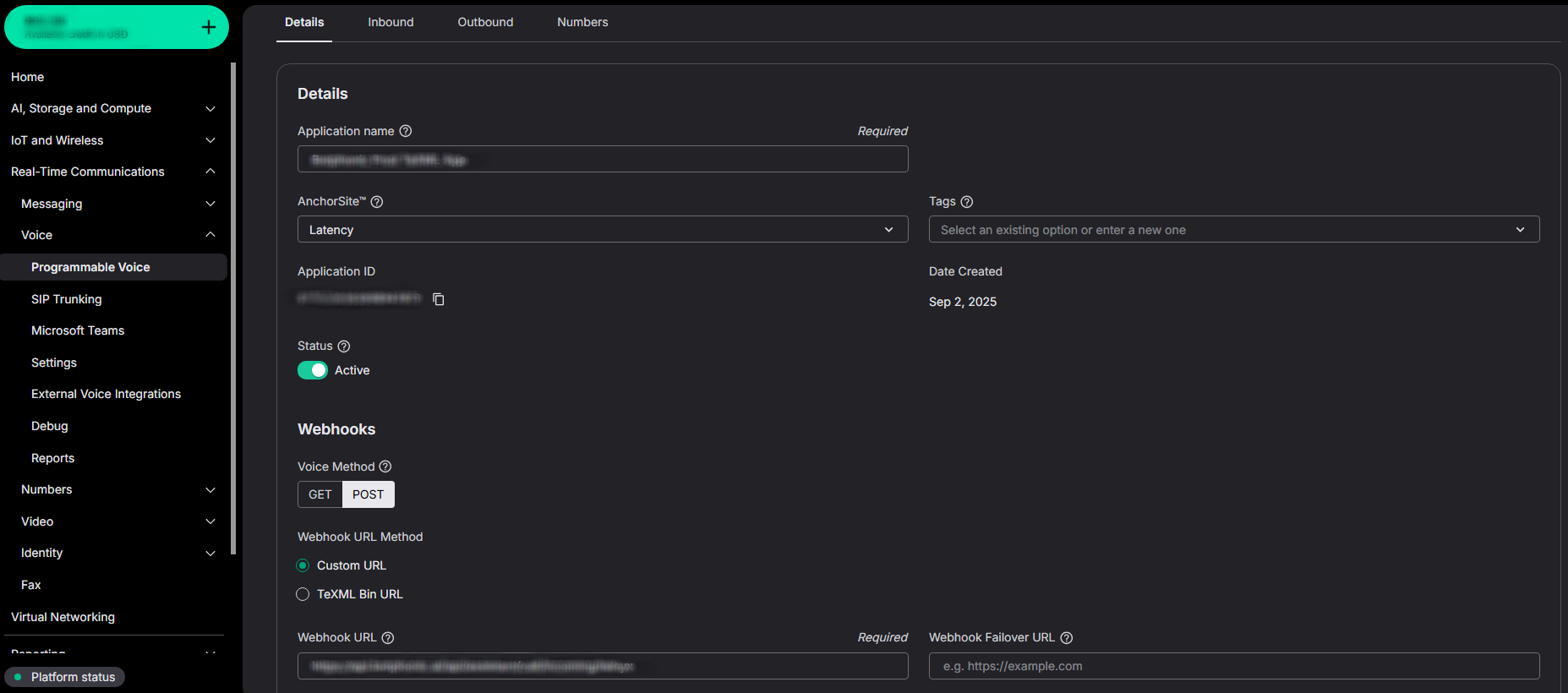Click the Voice Method help icon

pyautogui.click(x=385, y=467)
